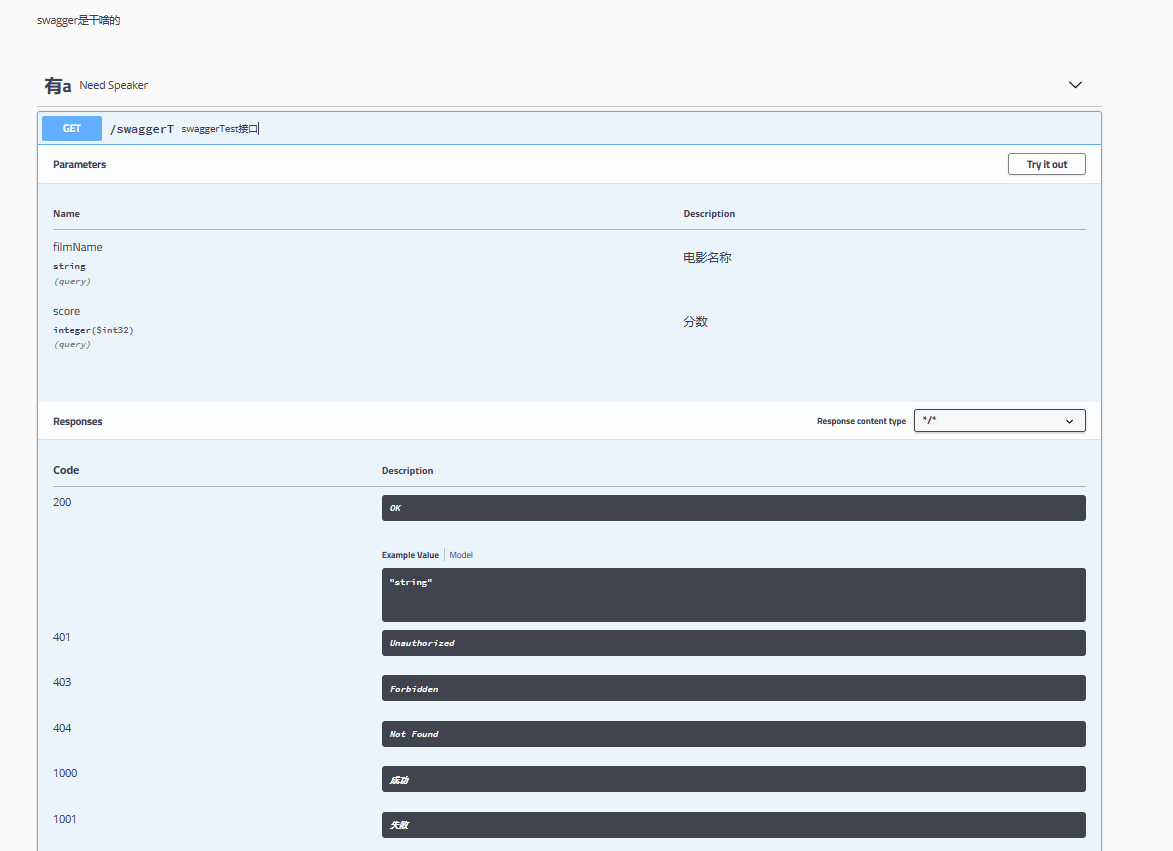The image size is (1173, 851).
Task: Click the 404 response code
Action: click(62, 728)
